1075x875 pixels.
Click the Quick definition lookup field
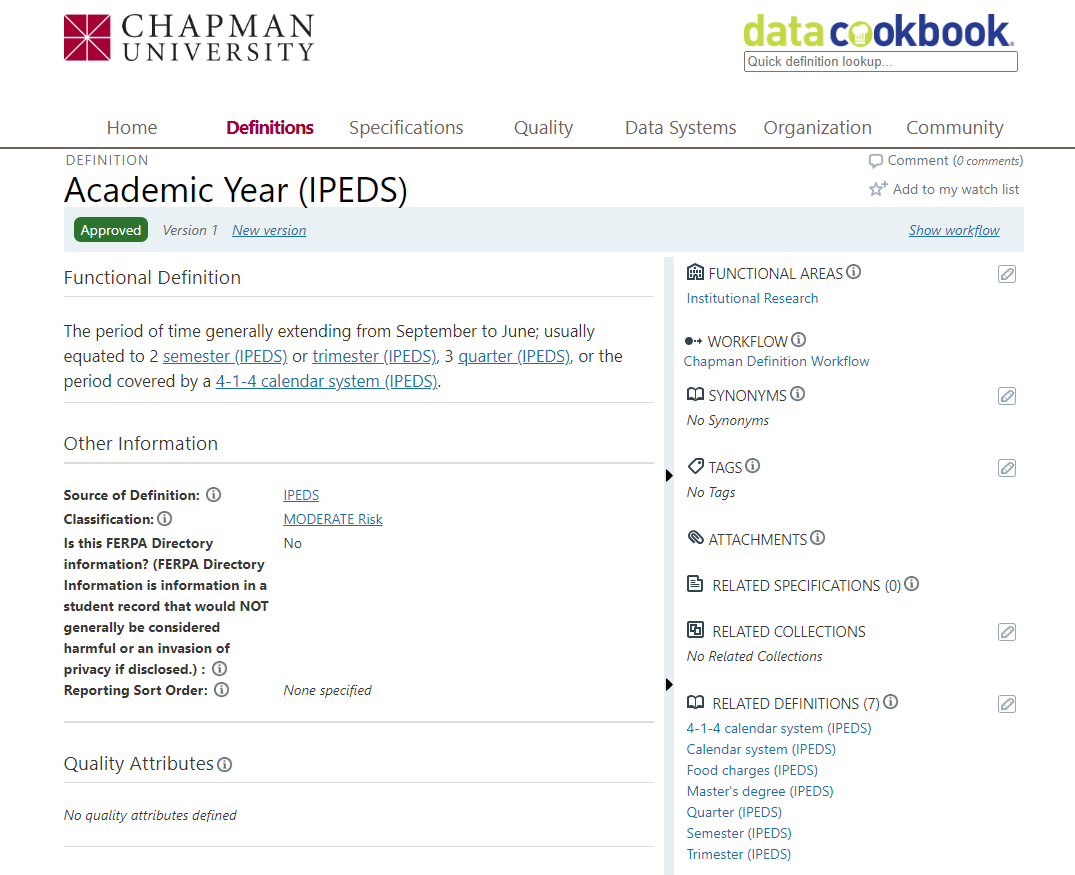(880, 62)
